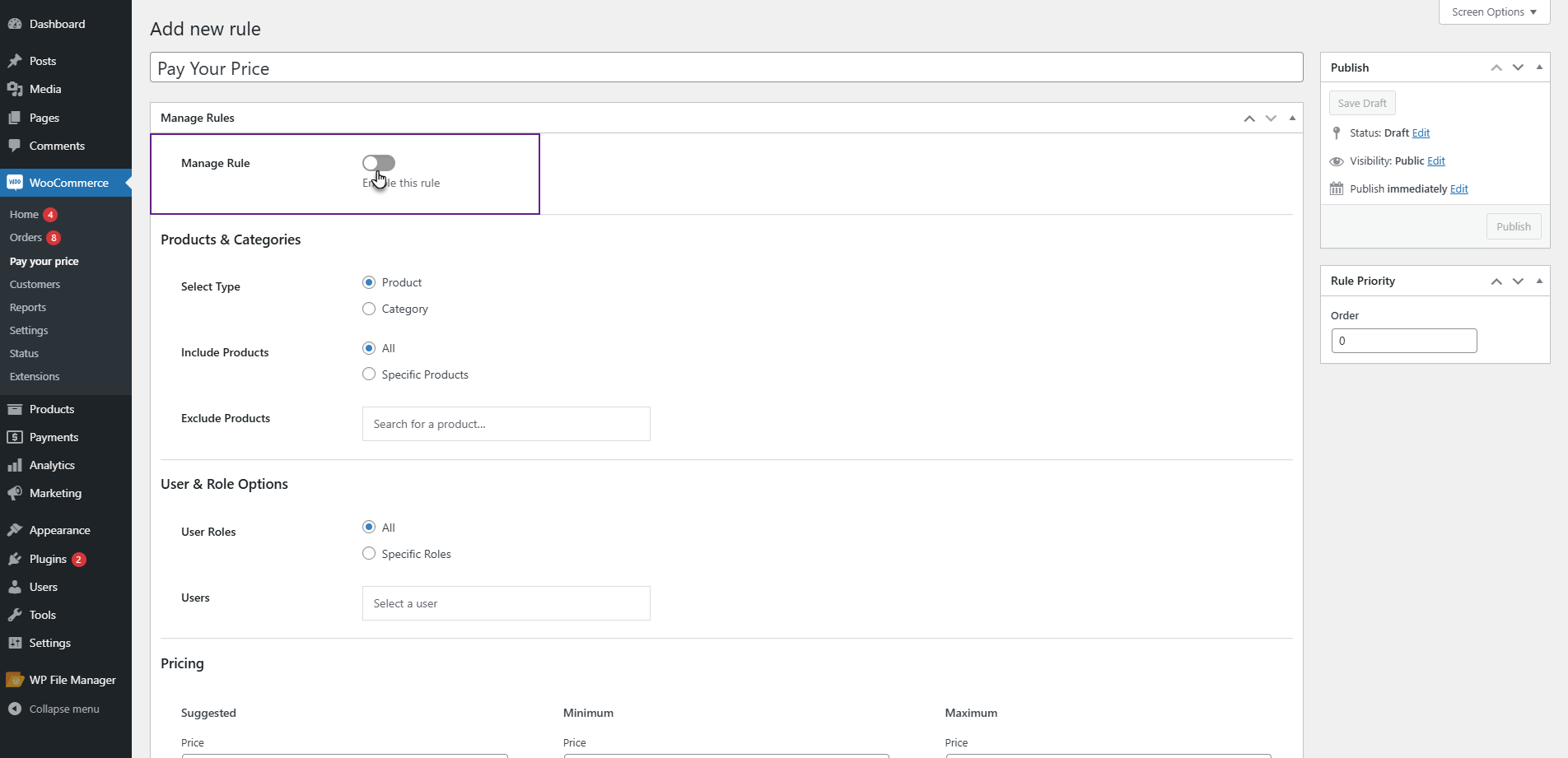
Task: Click the Publish button
Action: (x=1514, y=226)
